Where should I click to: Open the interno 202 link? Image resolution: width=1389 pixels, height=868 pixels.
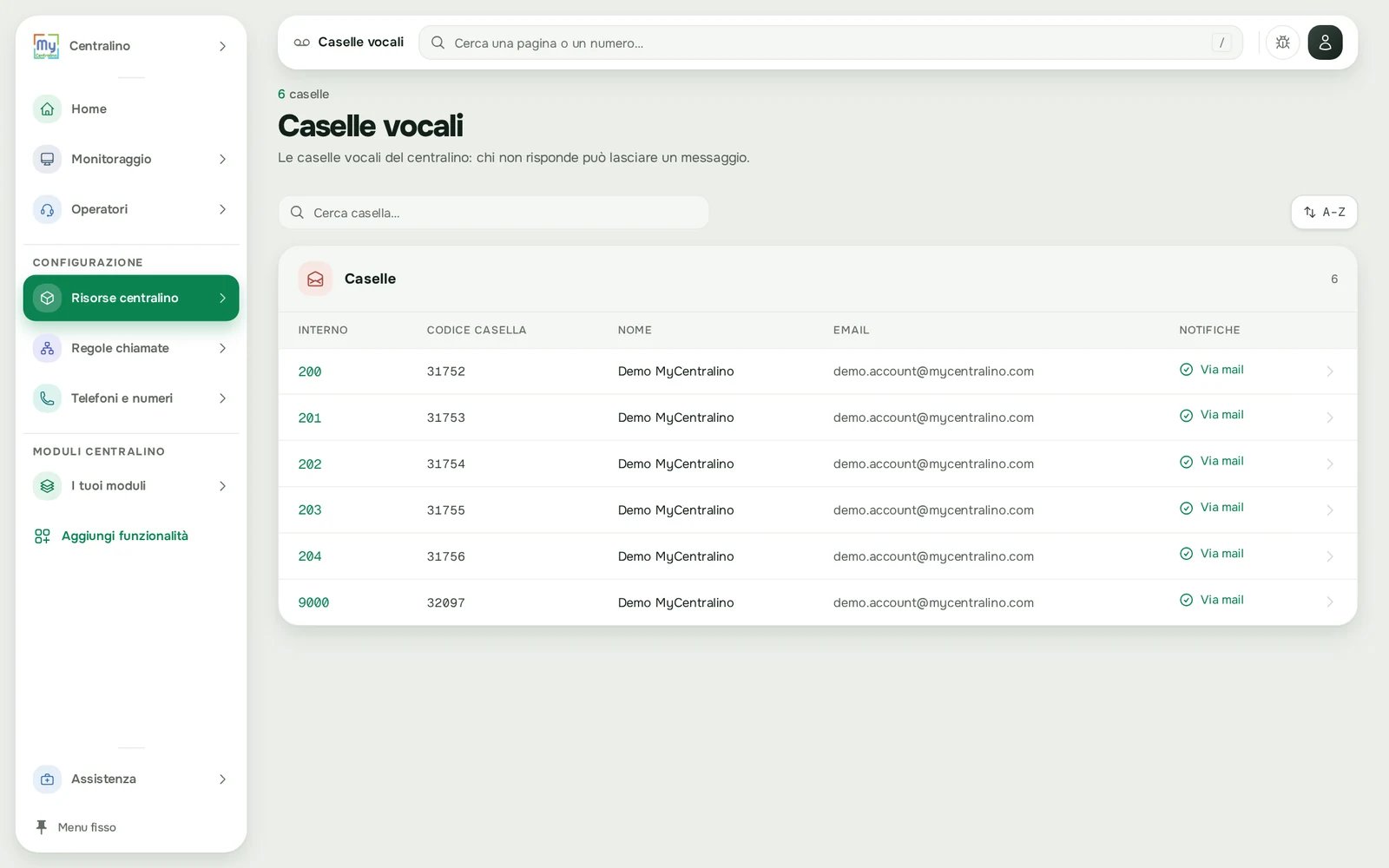310,464
